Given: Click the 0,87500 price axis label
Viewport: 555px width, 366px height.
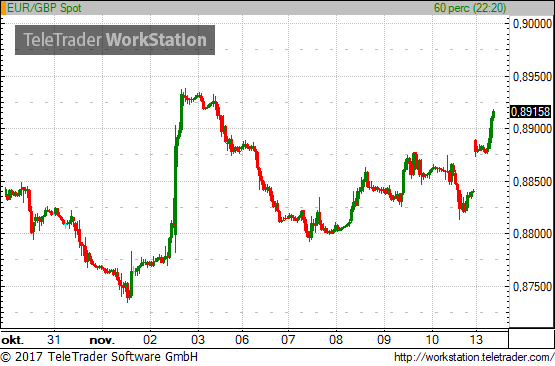Looking at the screenshot, I should coord(532,287).
